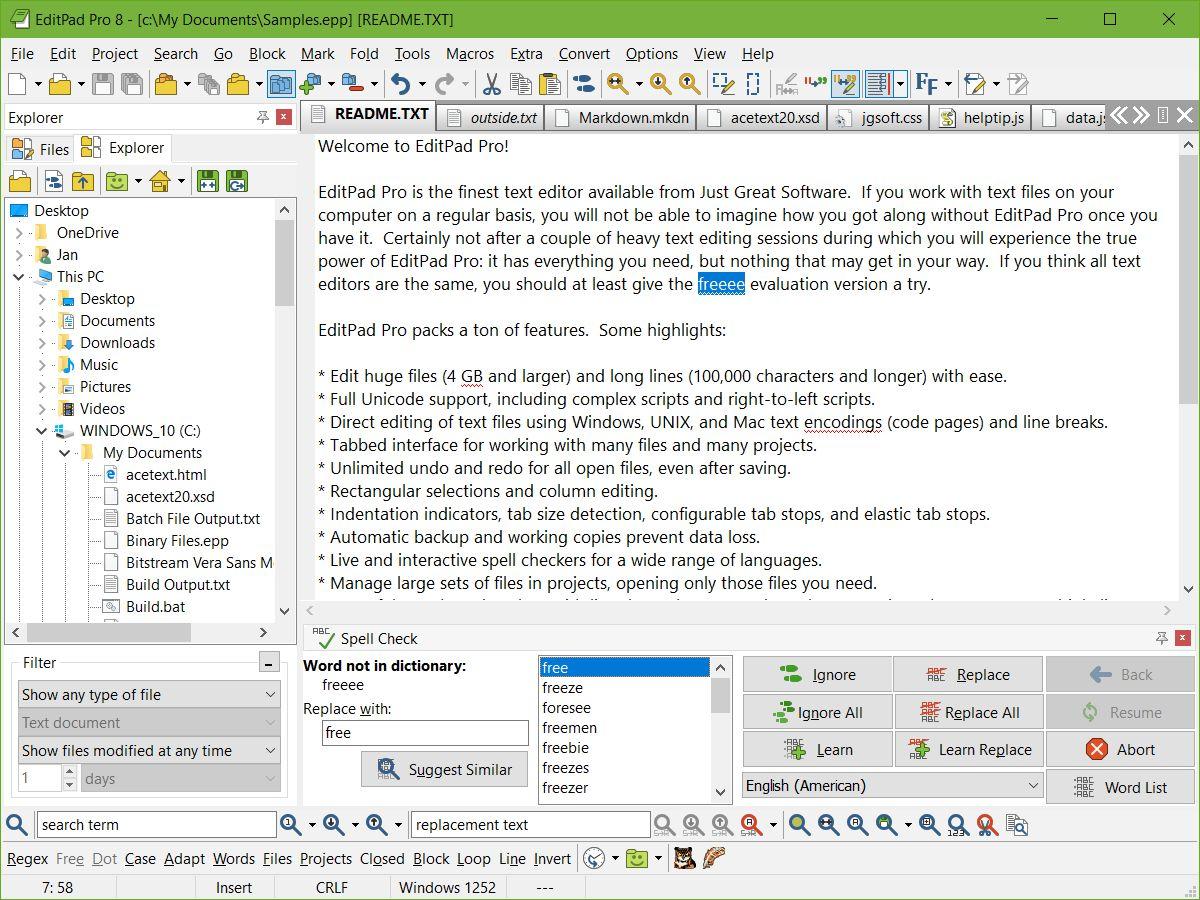Image resolution: width=1200 pixels, height=900 pixels.
Task: Click the Home folder icon in Explorer toolbar
Action: coord(160,181)
